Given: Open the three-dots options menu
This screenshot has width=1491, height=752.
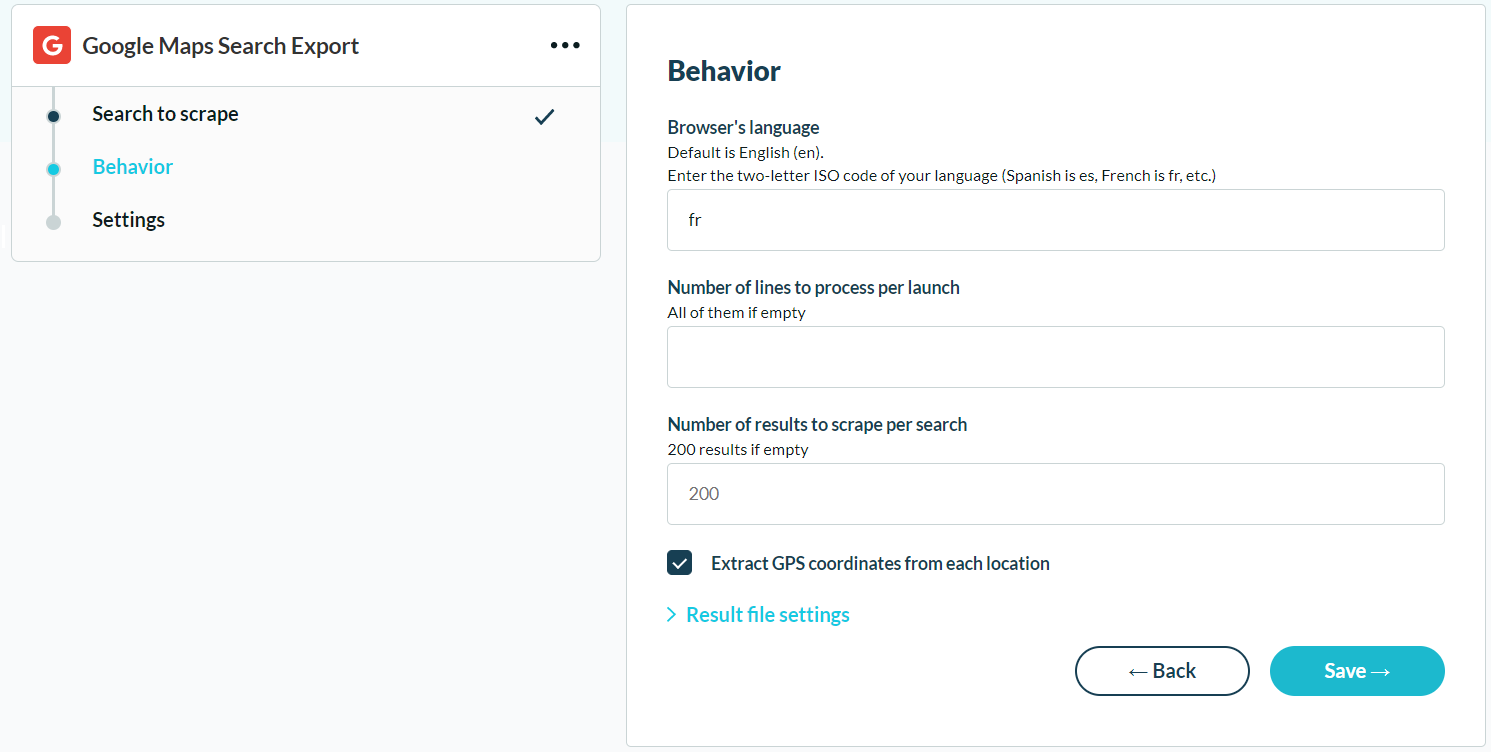Looking at the screenshot, I should (x=565, y=46).
